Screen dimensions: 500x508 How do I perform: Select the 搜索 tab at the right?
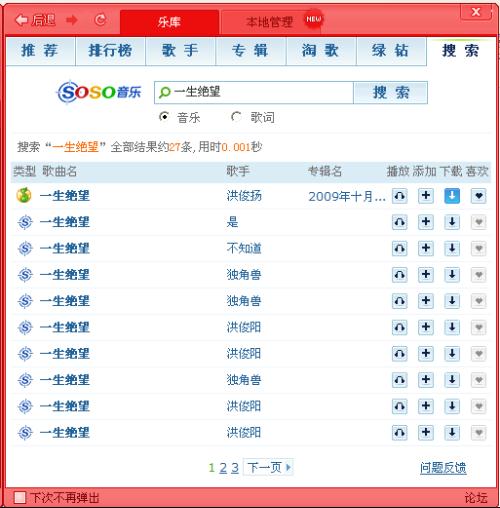click(x=461, y=51)
